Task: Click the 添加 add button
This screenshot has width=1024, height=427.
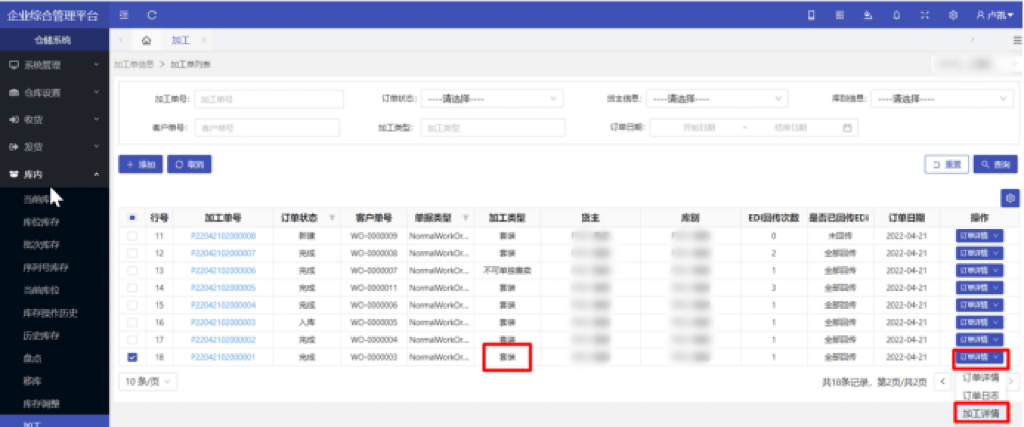Action: click(x=140, y=164)
